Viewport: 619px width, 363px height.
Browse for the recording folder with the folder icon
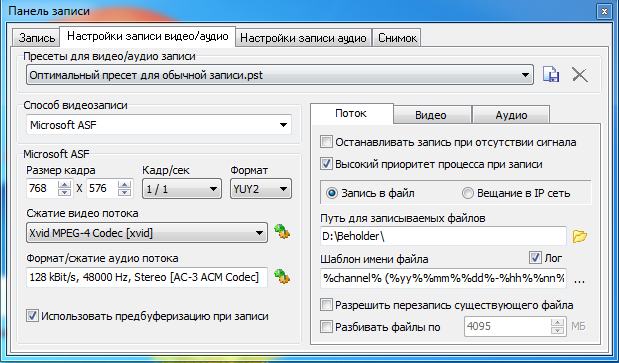pyautogui.click(x=580, y=236)
